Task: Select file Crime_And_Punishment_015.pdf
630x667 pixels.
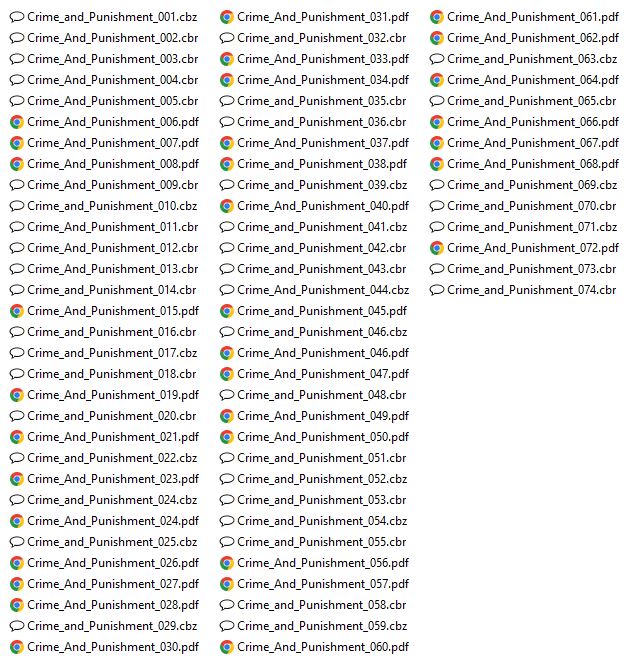Action: point(104,311)
